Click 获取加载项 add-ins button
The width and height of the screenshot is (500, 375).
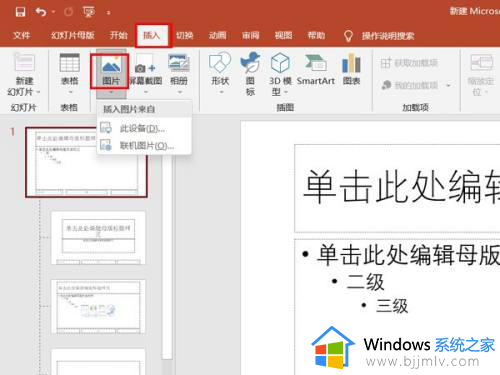[409, 63]
